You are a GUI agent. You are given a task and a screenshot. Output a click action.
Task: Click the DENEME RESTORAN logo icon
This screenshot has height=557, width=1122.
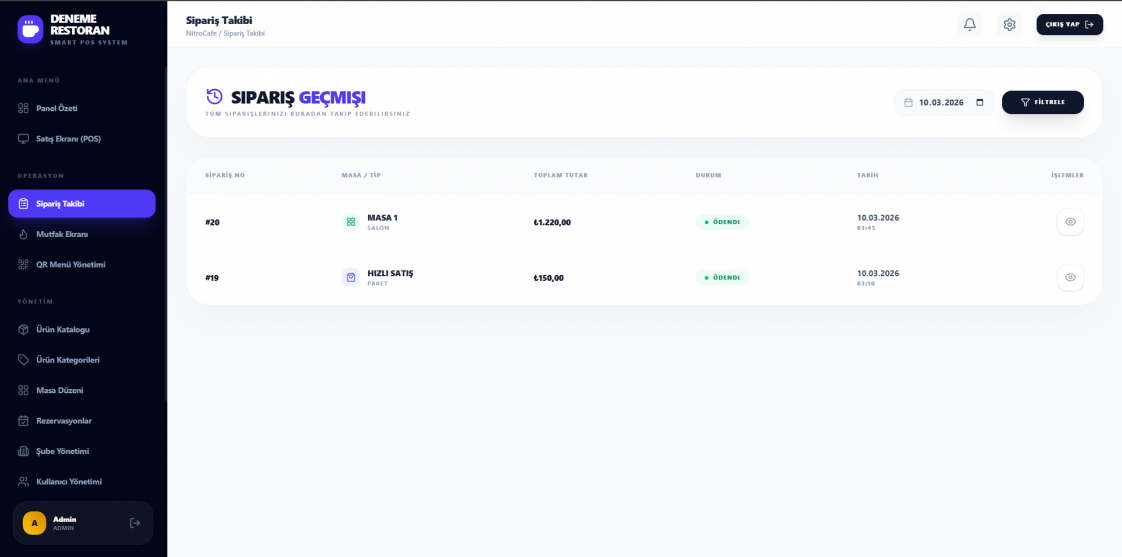point(31,29)
